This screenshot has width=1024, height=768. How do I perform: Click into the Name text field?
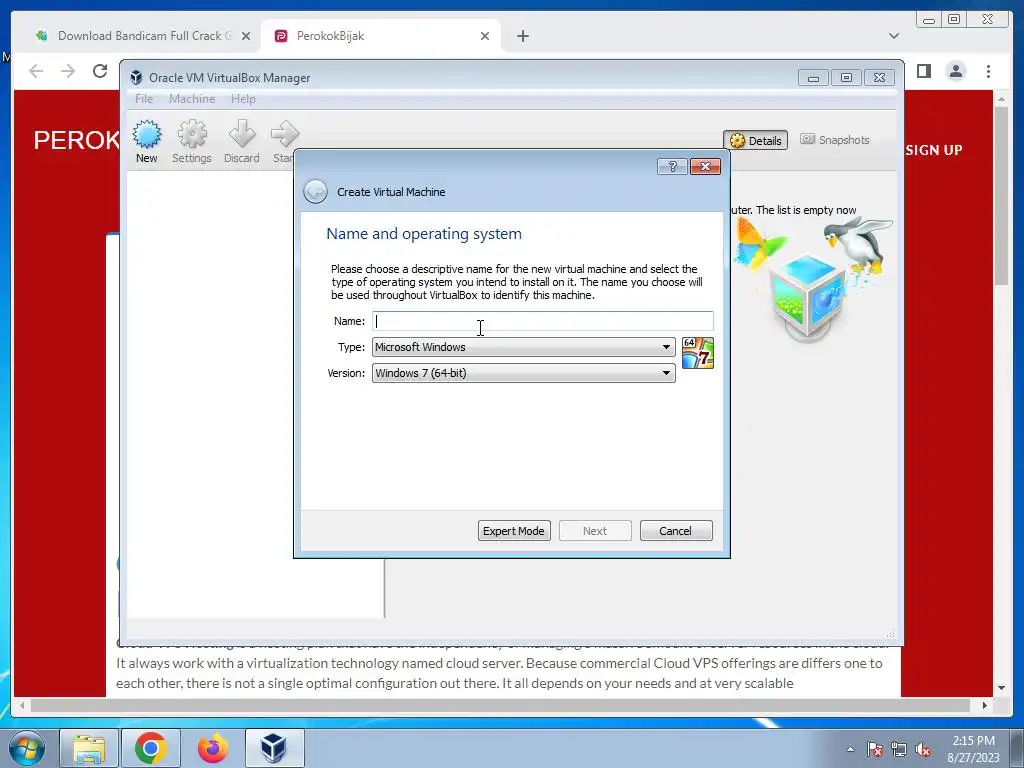(543, 321)
